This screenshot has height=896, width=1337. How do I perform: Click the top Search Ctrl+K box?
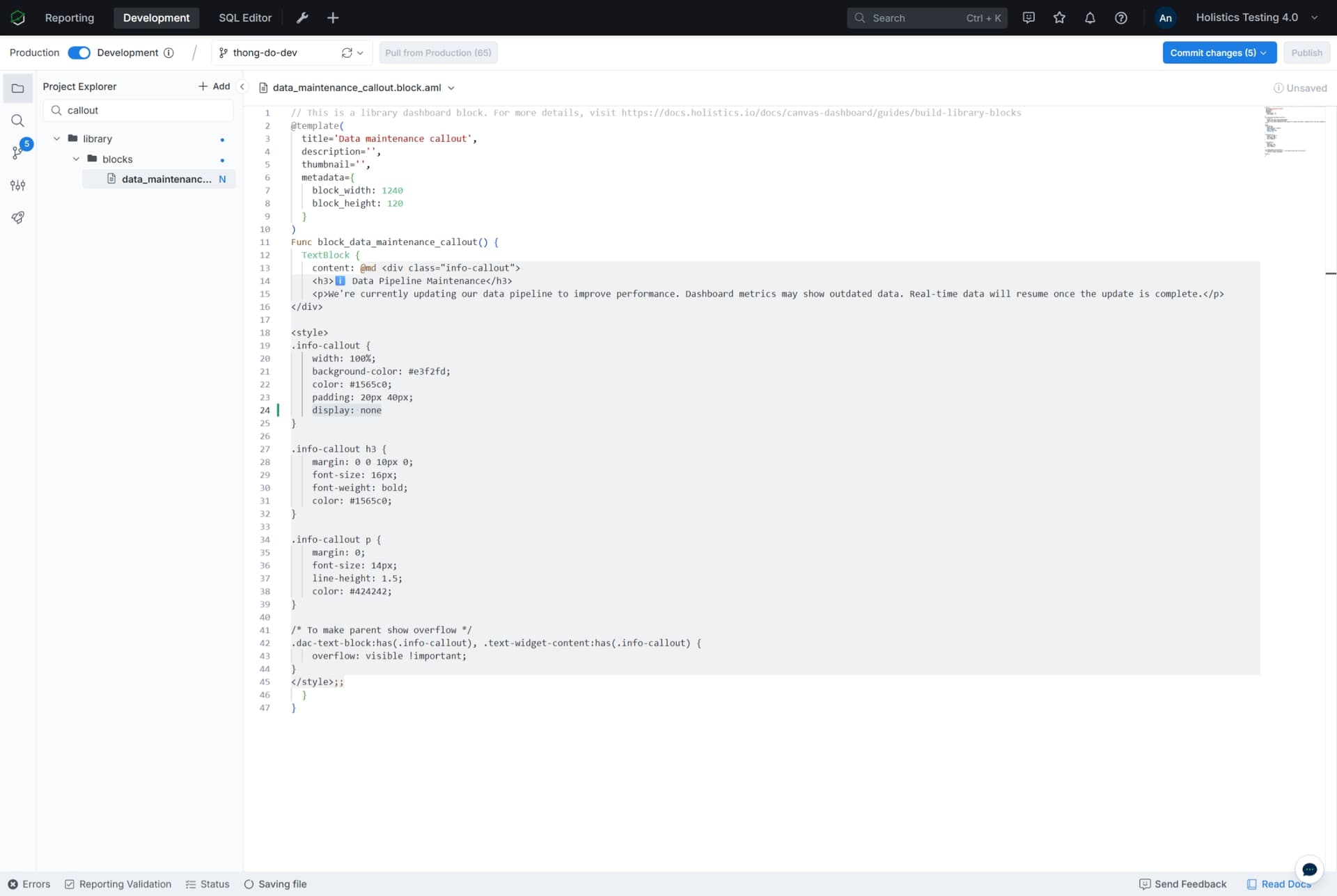point(927,17)
